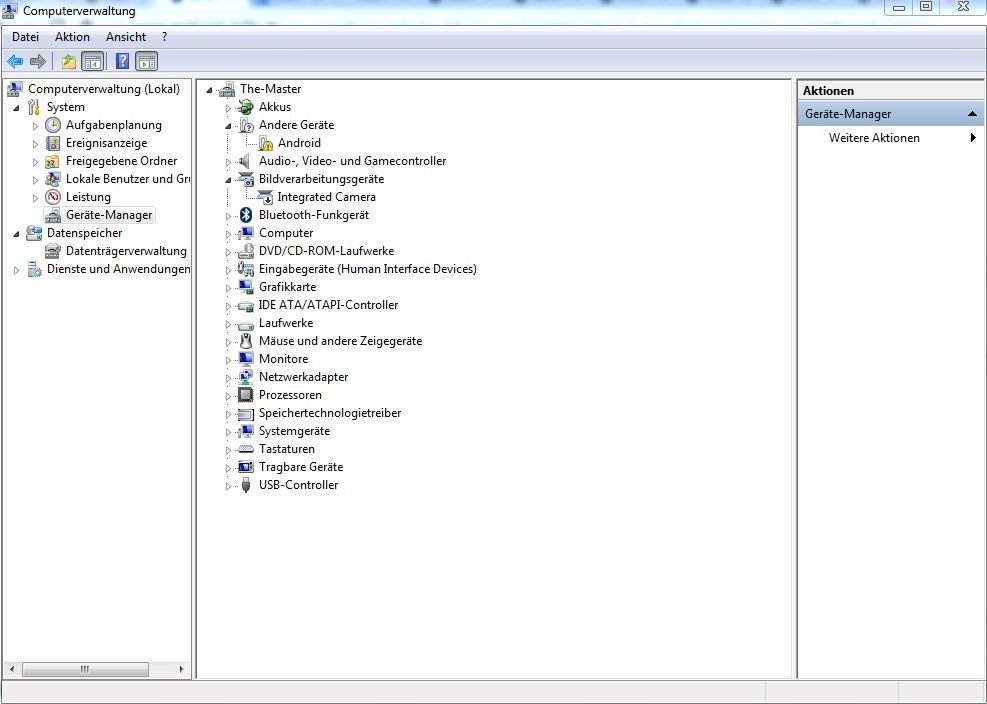Collapse the Datenspeicher node
Viewport: 987px width, 704px height.
pos(17,234)
